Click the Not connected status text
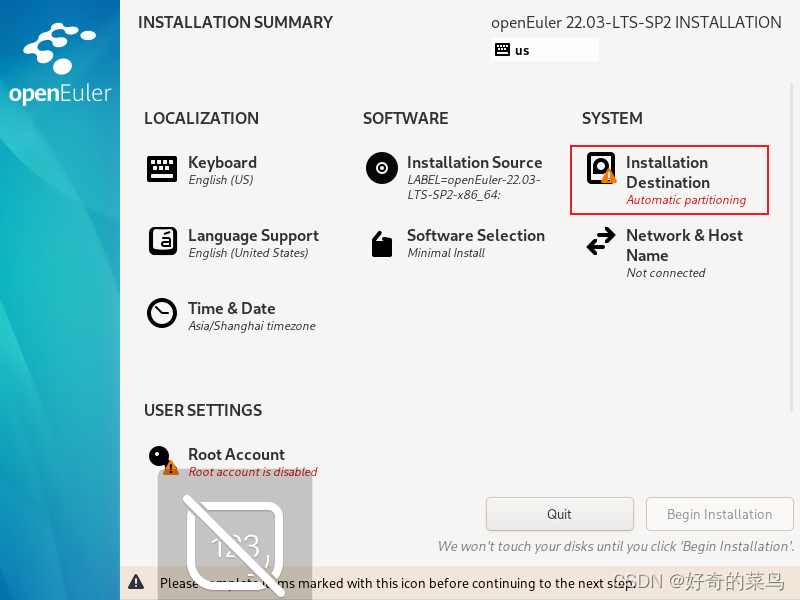Viewport: 800px width, 600px height. [666, 273]
